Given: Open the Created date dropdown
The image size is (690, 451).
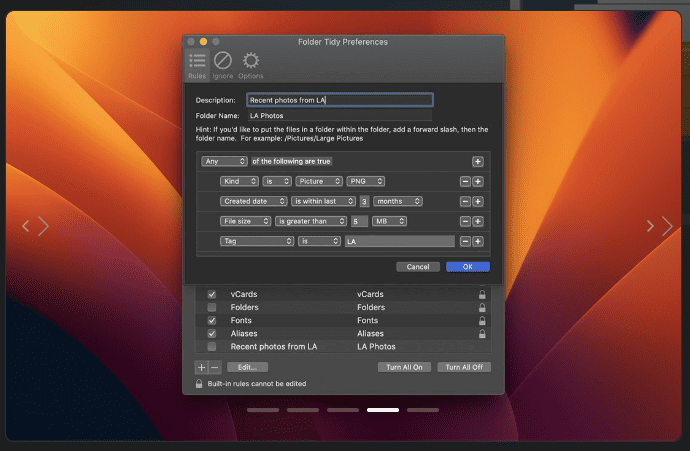Looking at the screenshot, I should 253,201.
